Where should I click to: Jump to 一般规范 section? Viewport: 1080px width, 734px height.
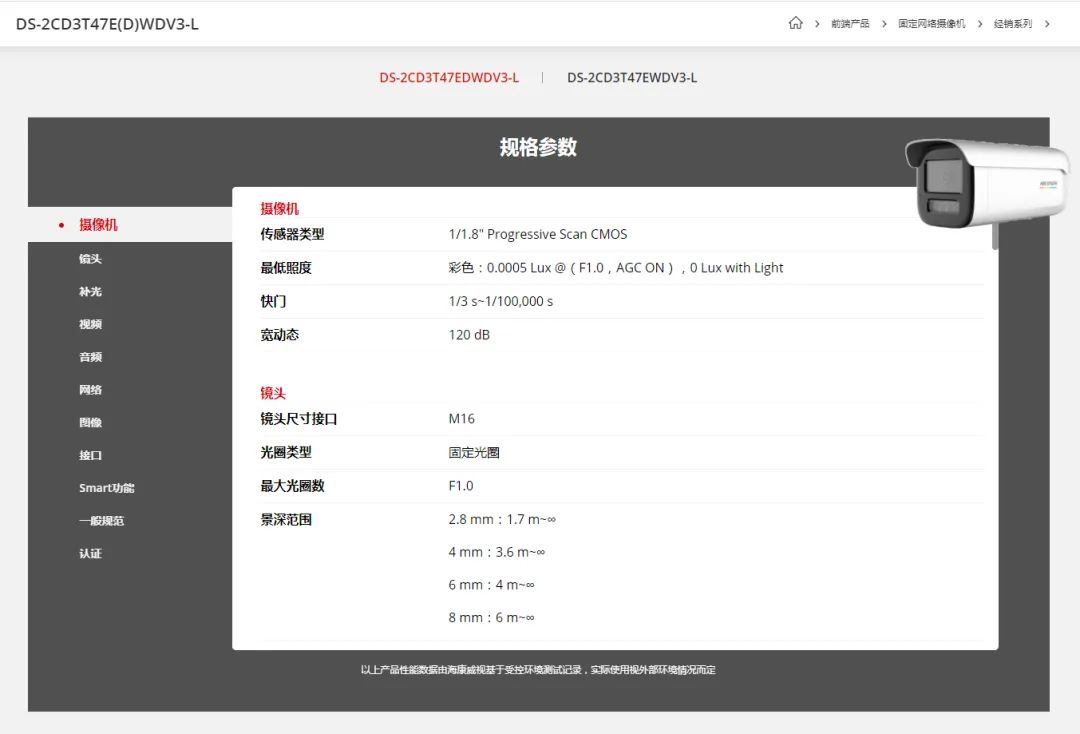[x=101, y=521]
